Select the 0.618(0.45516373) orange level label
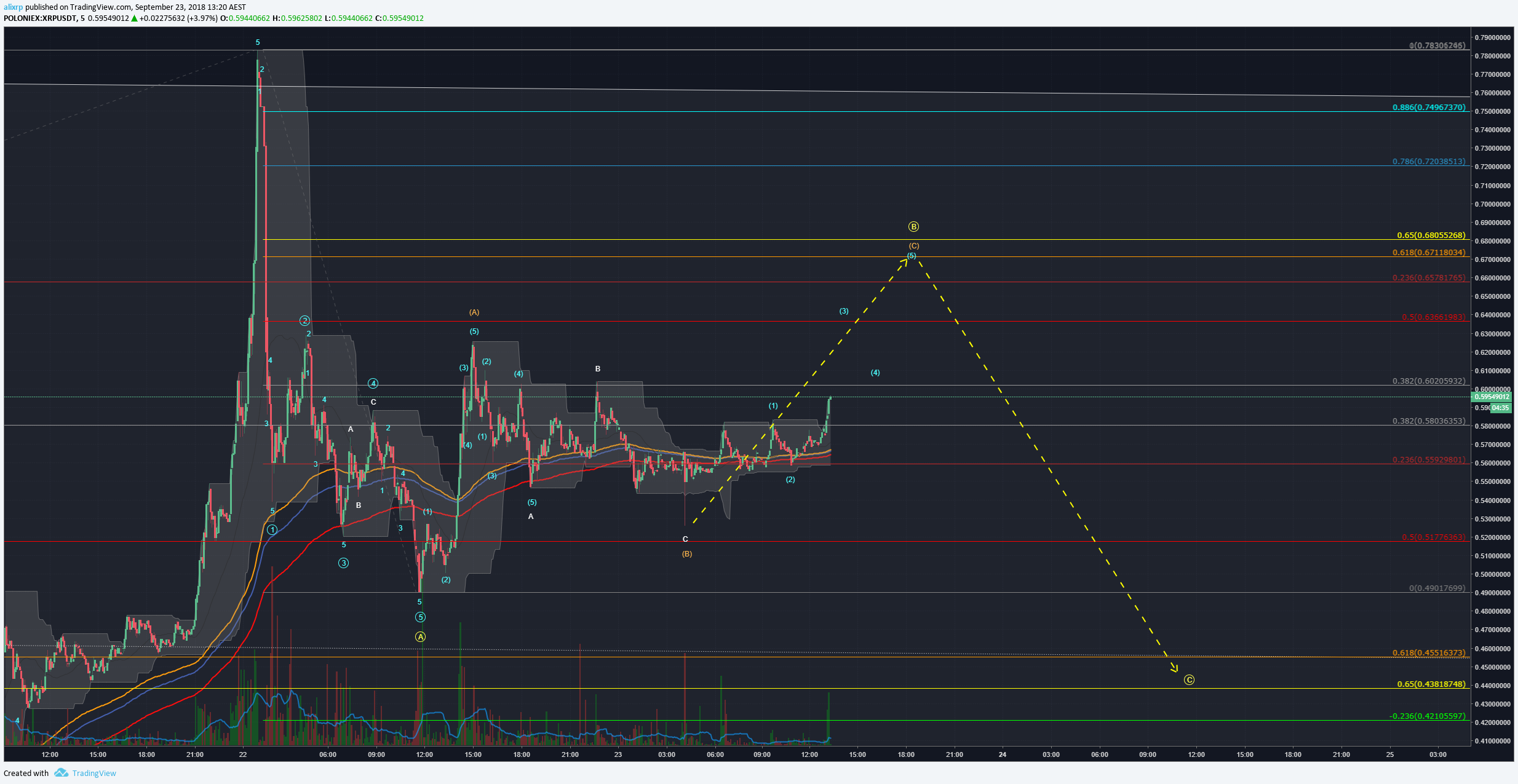Viewport: 1518px width, 784px height. coord(1429,652)
